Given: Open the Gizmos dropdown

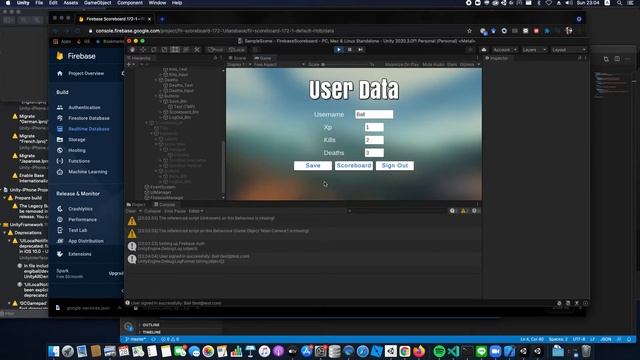Looking at the screenshot, I should (470, 64).
